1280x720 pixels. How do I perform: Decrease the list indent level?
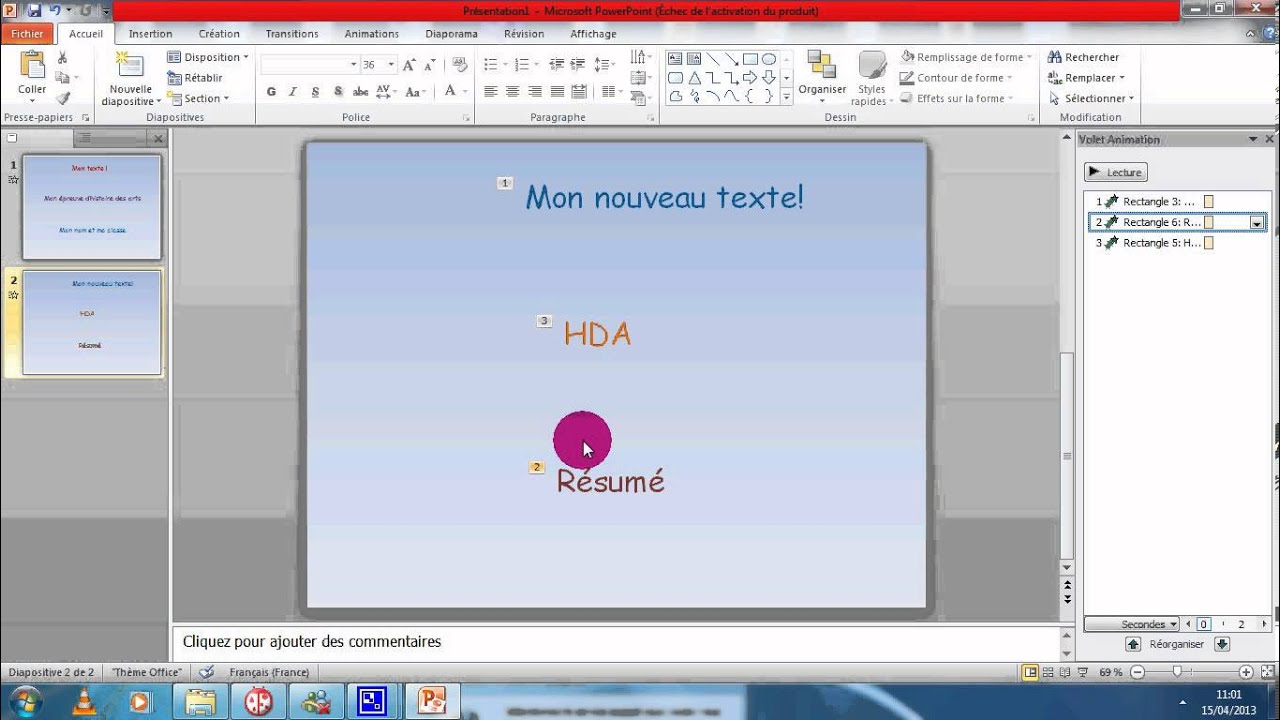pos(557,64)
